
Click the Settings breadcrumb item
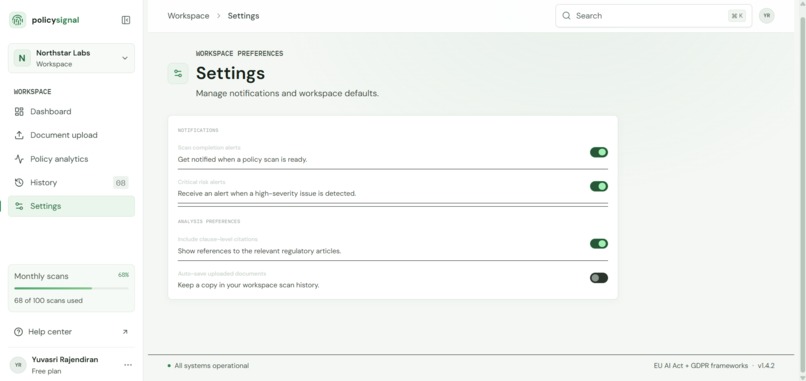(x=244, y=16)
